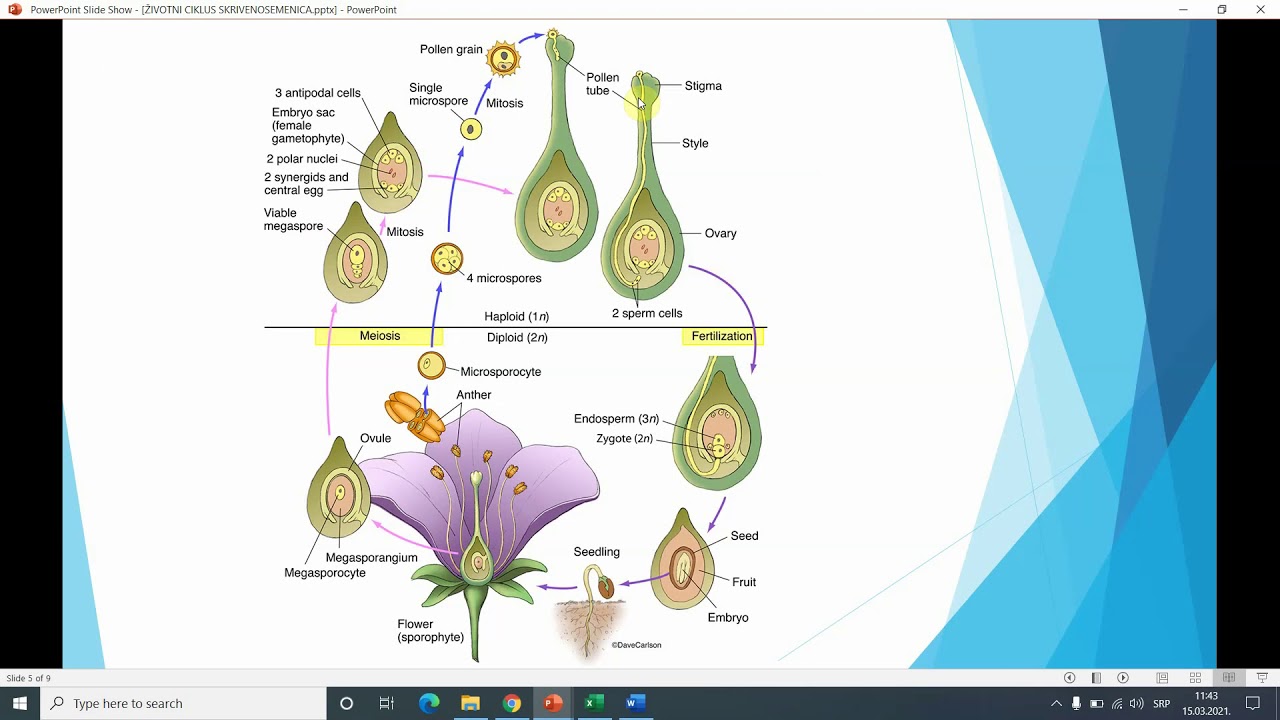Open Google Chrome from taskbar
This screenshot has width=1280, height=720.
511,703
